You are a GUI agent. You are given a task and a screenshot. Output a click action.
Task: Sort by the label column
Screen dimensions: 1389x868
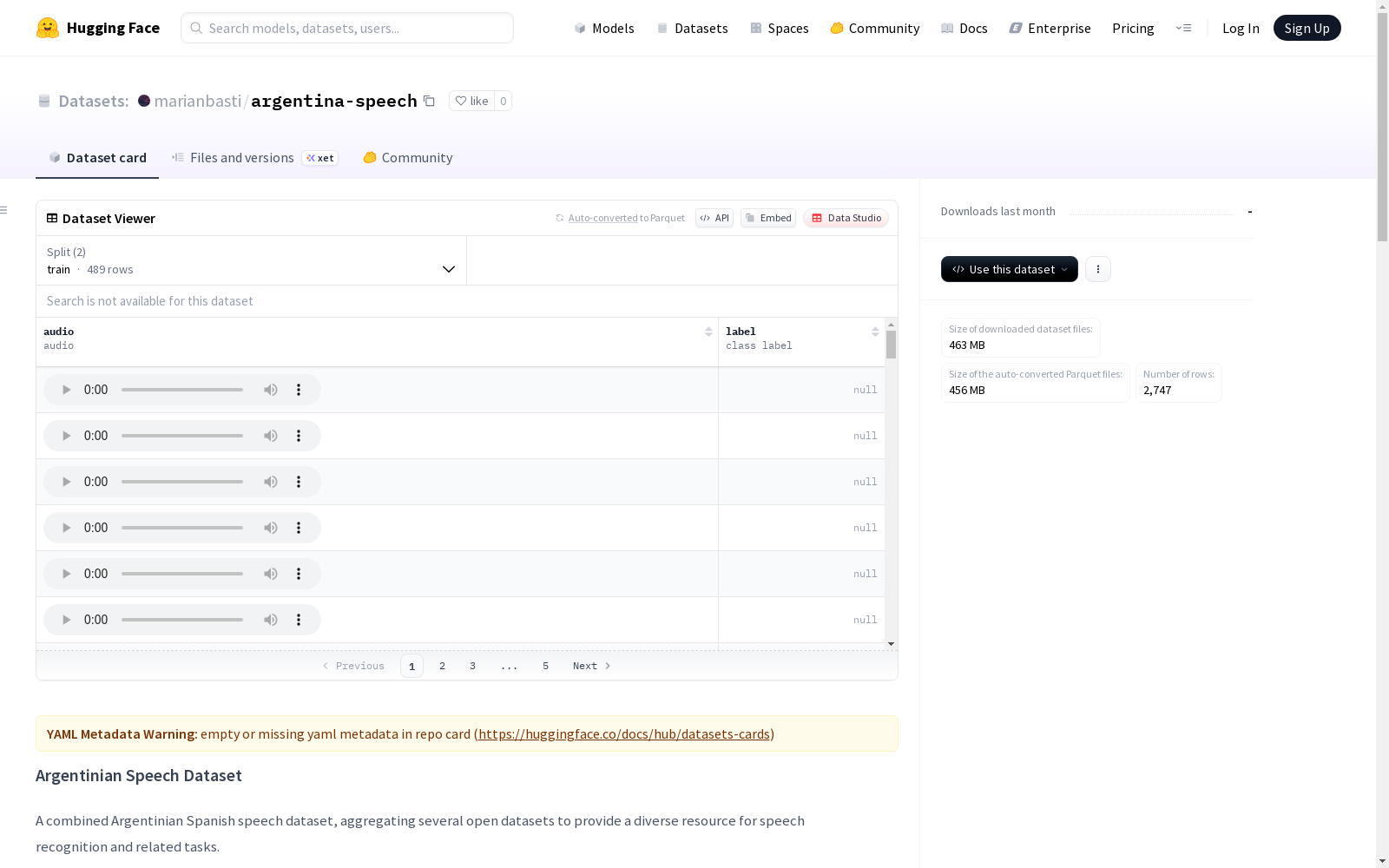(875, 332)
